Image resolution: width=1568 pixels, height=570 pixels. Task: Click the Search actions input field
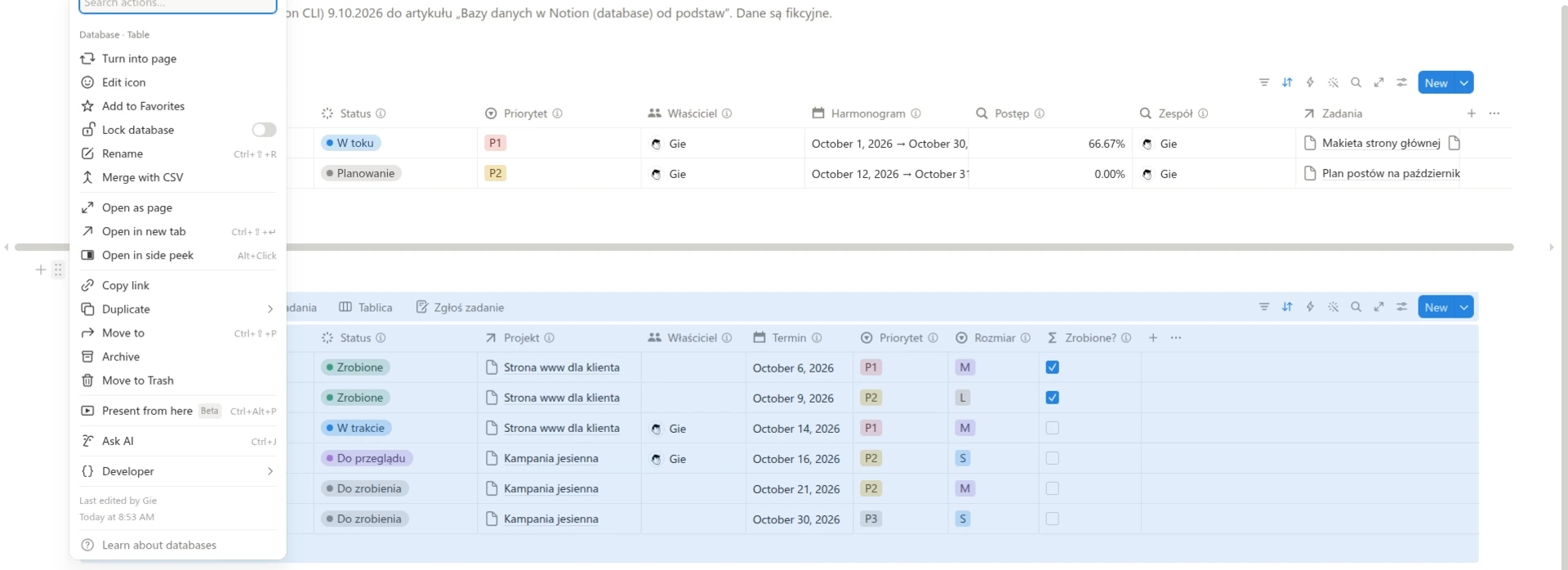point(178,5)
